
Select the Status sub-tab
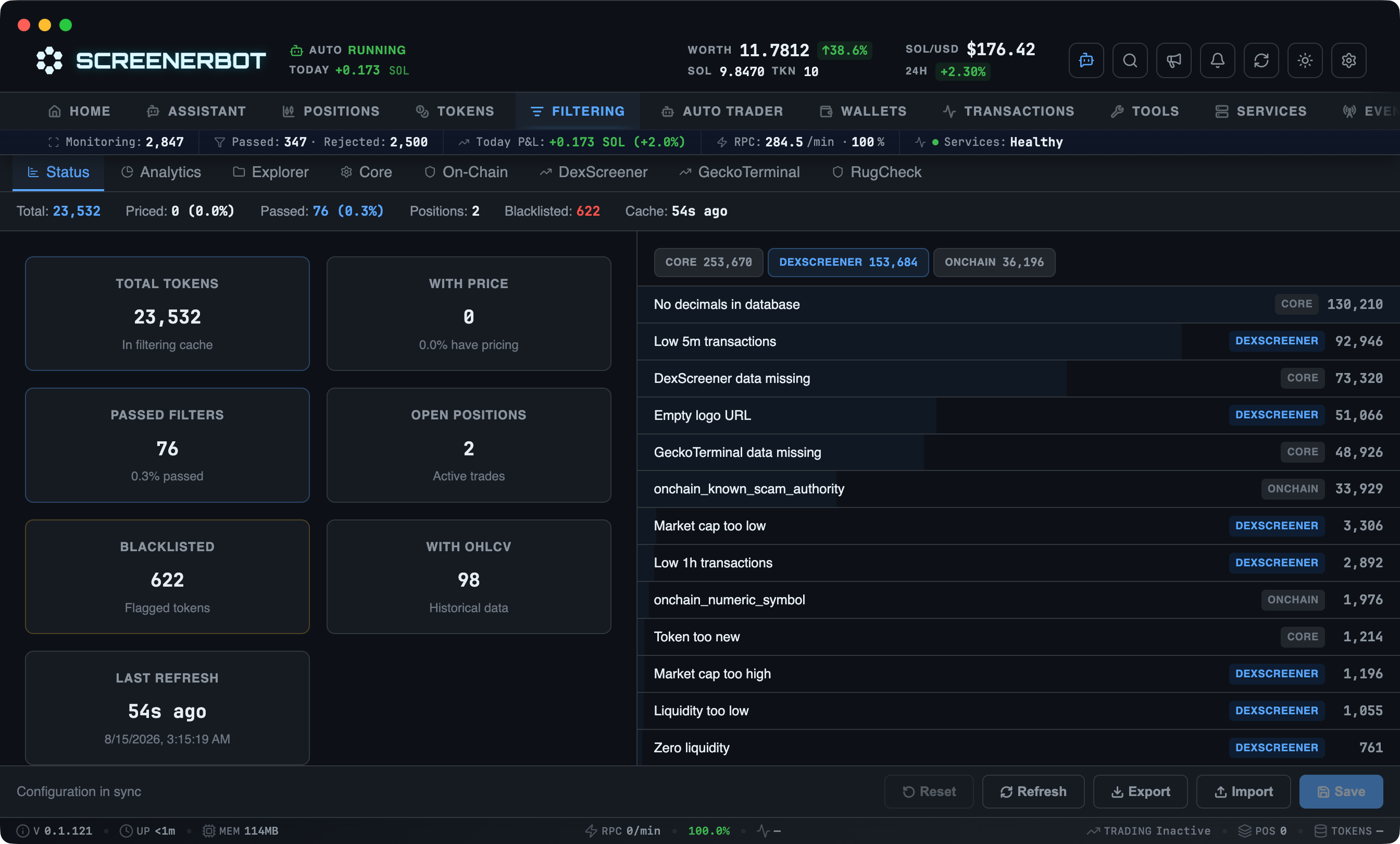[58, 172]
